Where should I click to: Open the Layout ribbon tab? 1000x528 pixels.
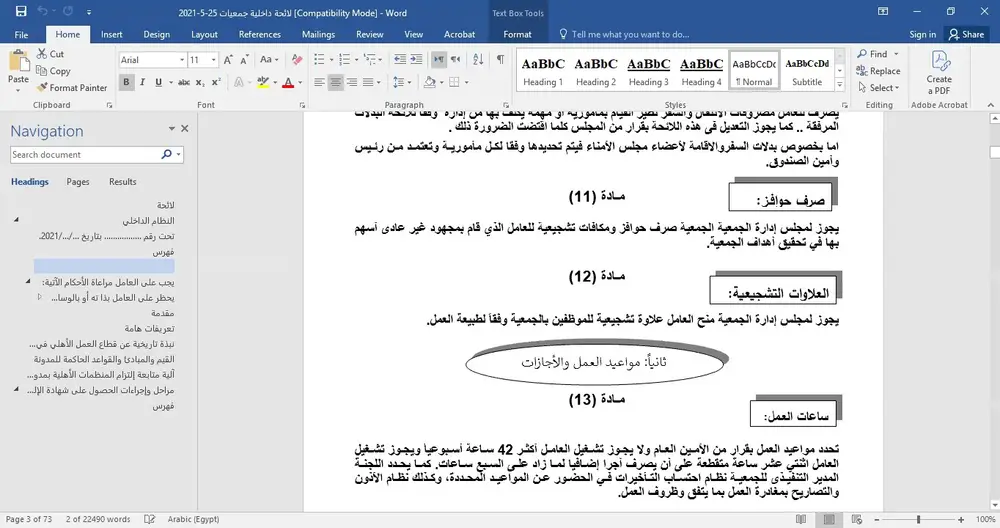(204, 34)
